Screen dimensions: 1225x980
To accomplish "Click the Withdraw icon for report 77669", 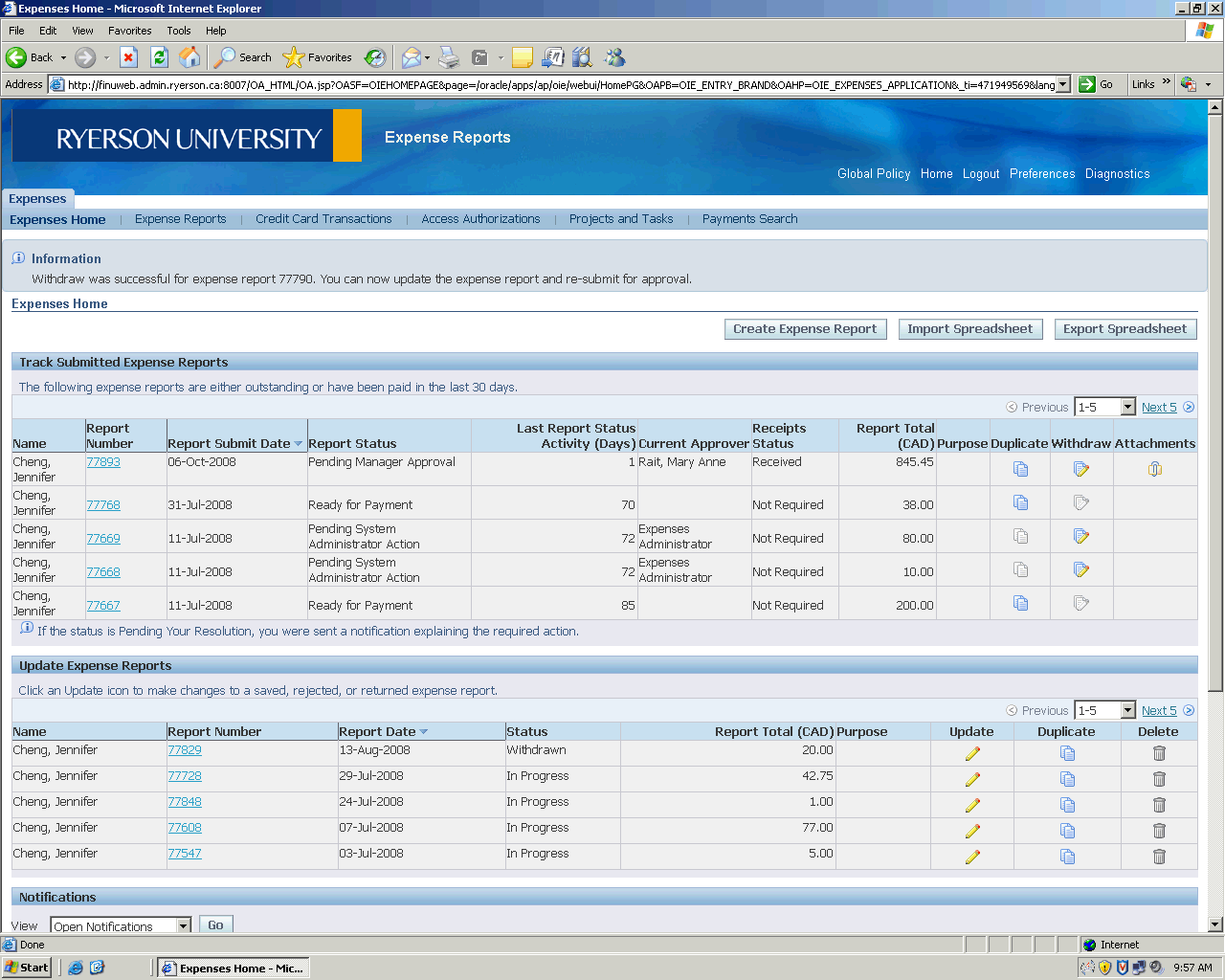I will point(1080,537).
